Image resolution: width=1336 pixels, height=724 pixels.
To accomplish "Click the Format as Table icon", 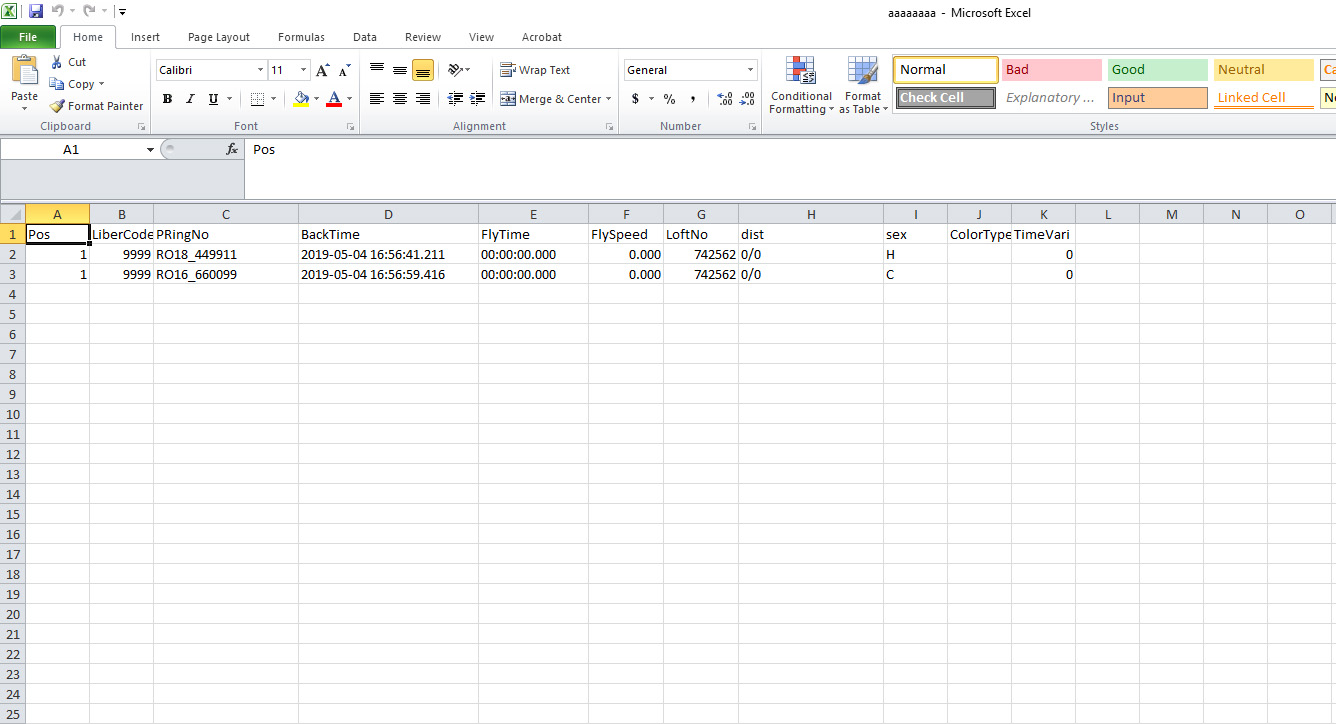I will pos(862,86).
